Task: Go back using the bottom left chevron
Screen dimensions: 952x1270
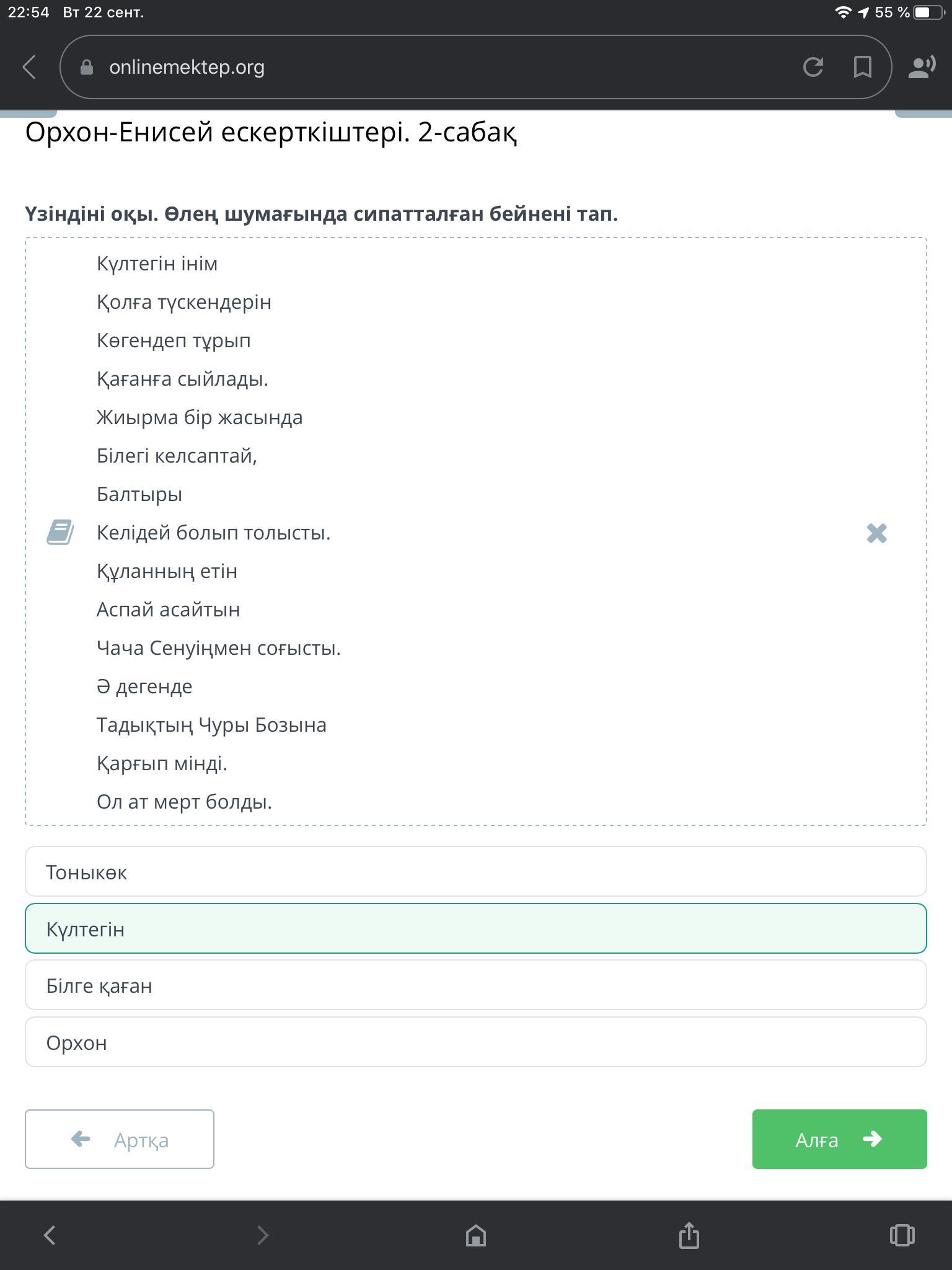Action: [x=50, y=1235]
